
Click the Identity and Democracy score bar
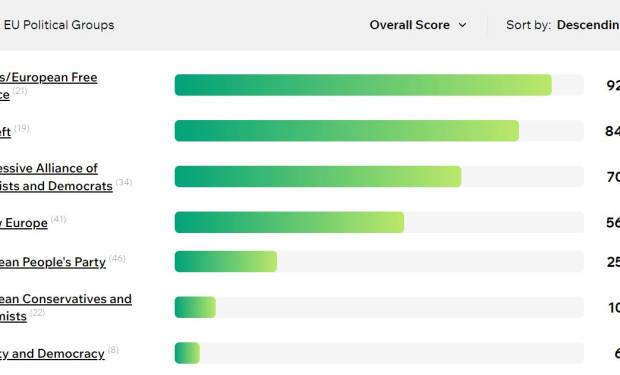coord(379,353)
